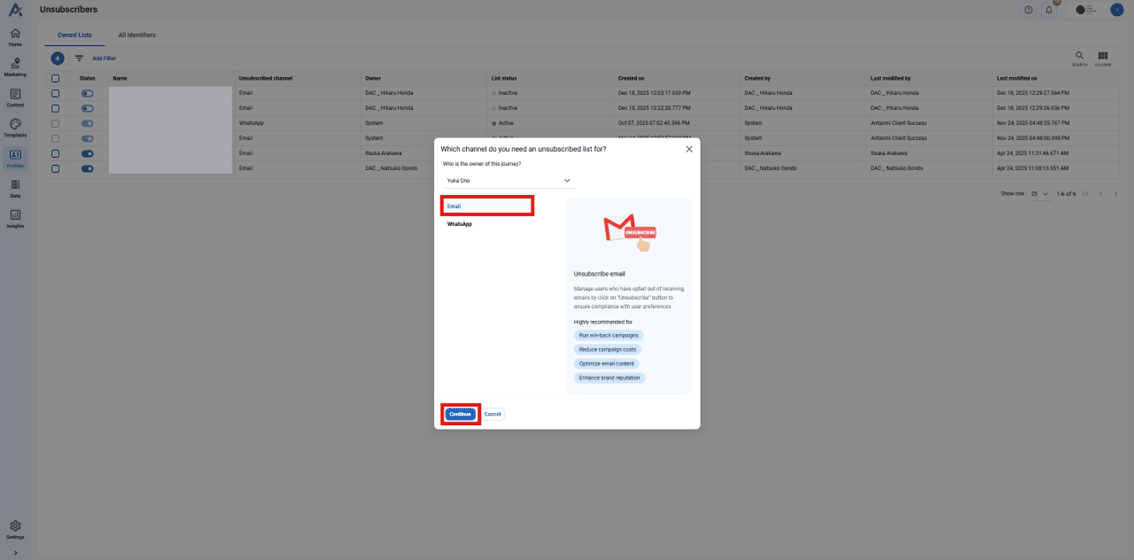
Task: Click the unsubscribe email illustration
Action: 629,232
